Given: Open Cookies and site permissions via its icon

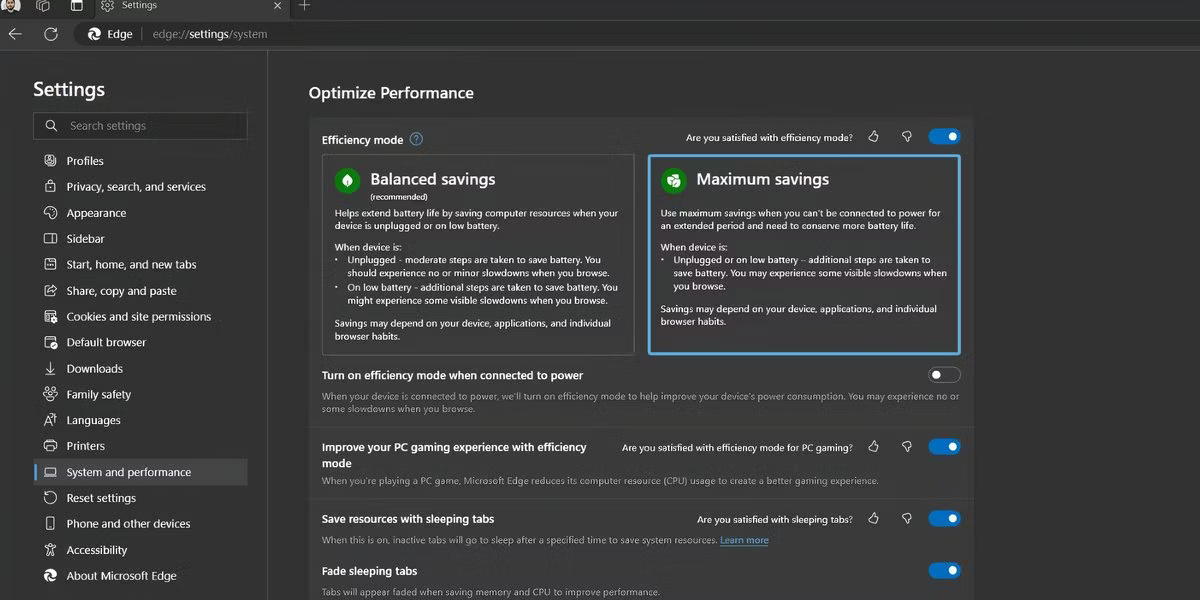Looking at the screenshot, I should 50,316.
